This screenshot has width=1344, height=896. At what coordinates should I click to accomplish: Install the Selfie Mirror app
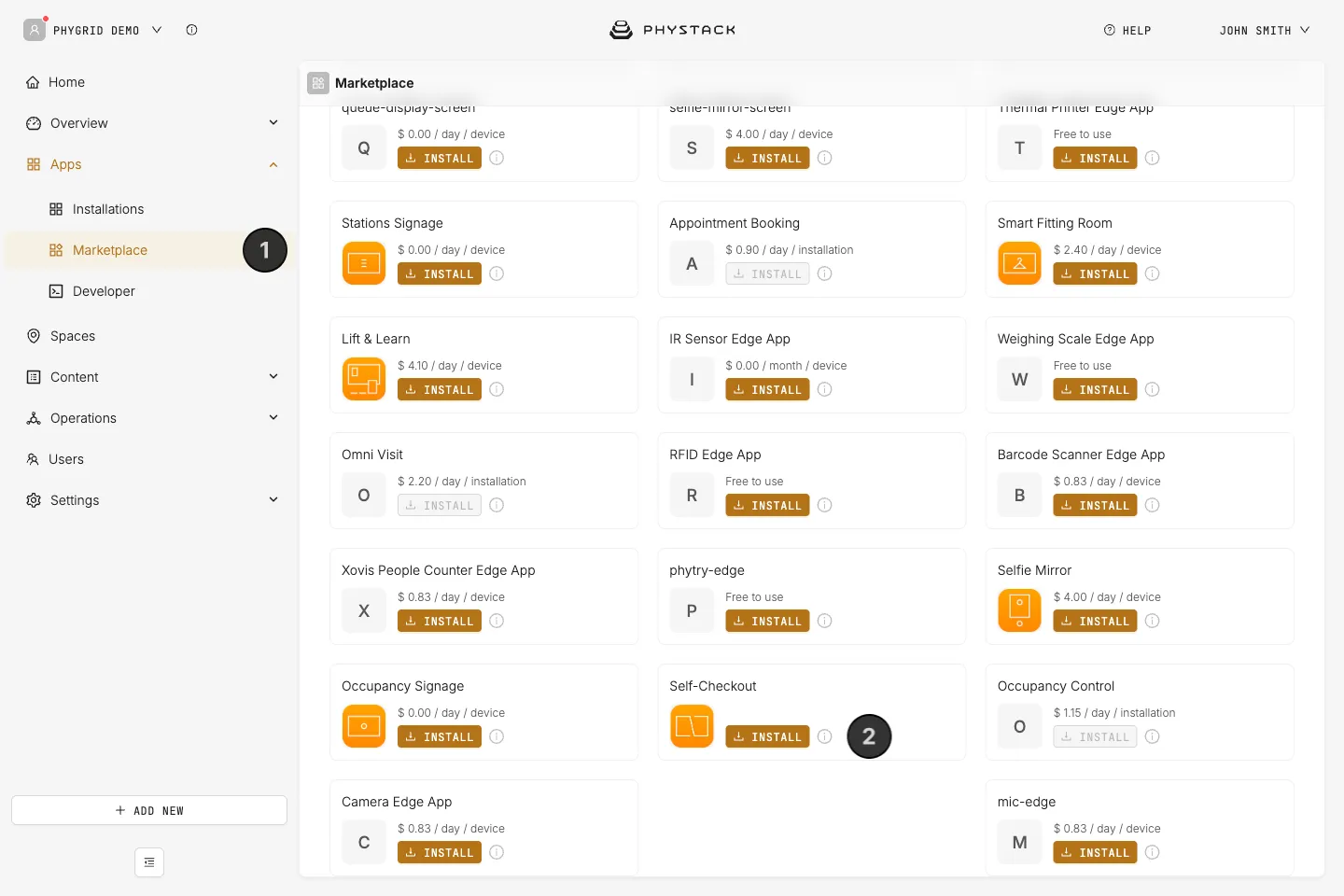pos(1095,621)
